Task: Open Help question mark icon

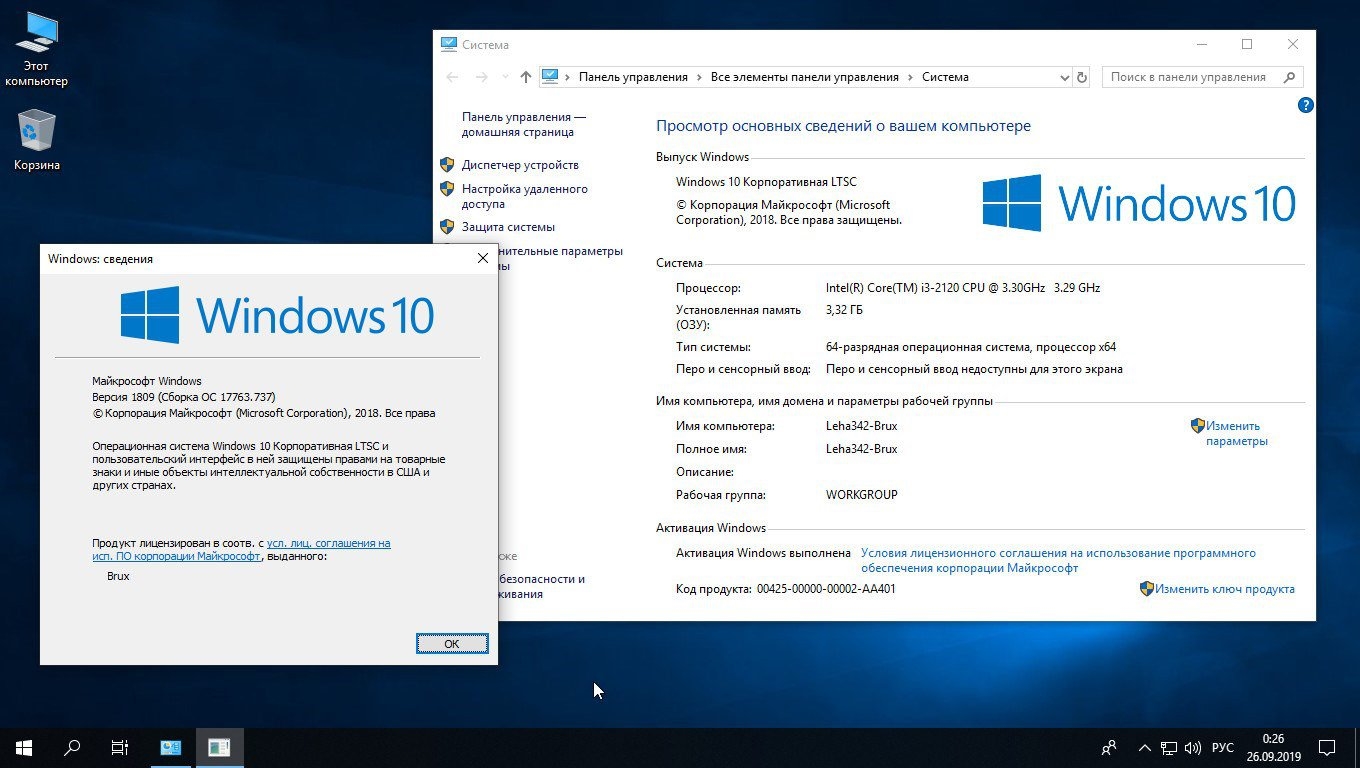Action: (1305, 105)
